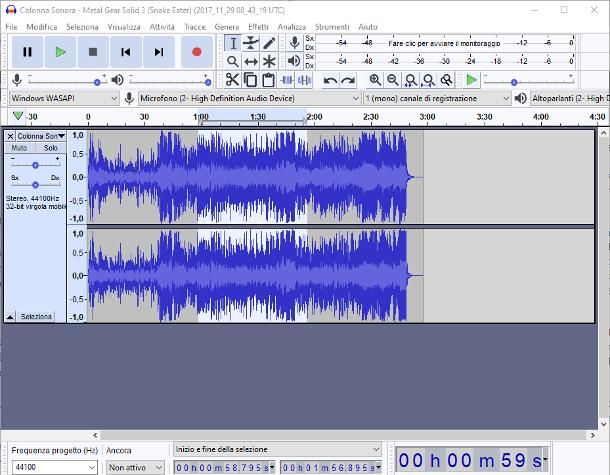The width and height of the screenshot is (610, 475).
Task: Select the Multi-tool asterisk icon
Action: point(269,61)
